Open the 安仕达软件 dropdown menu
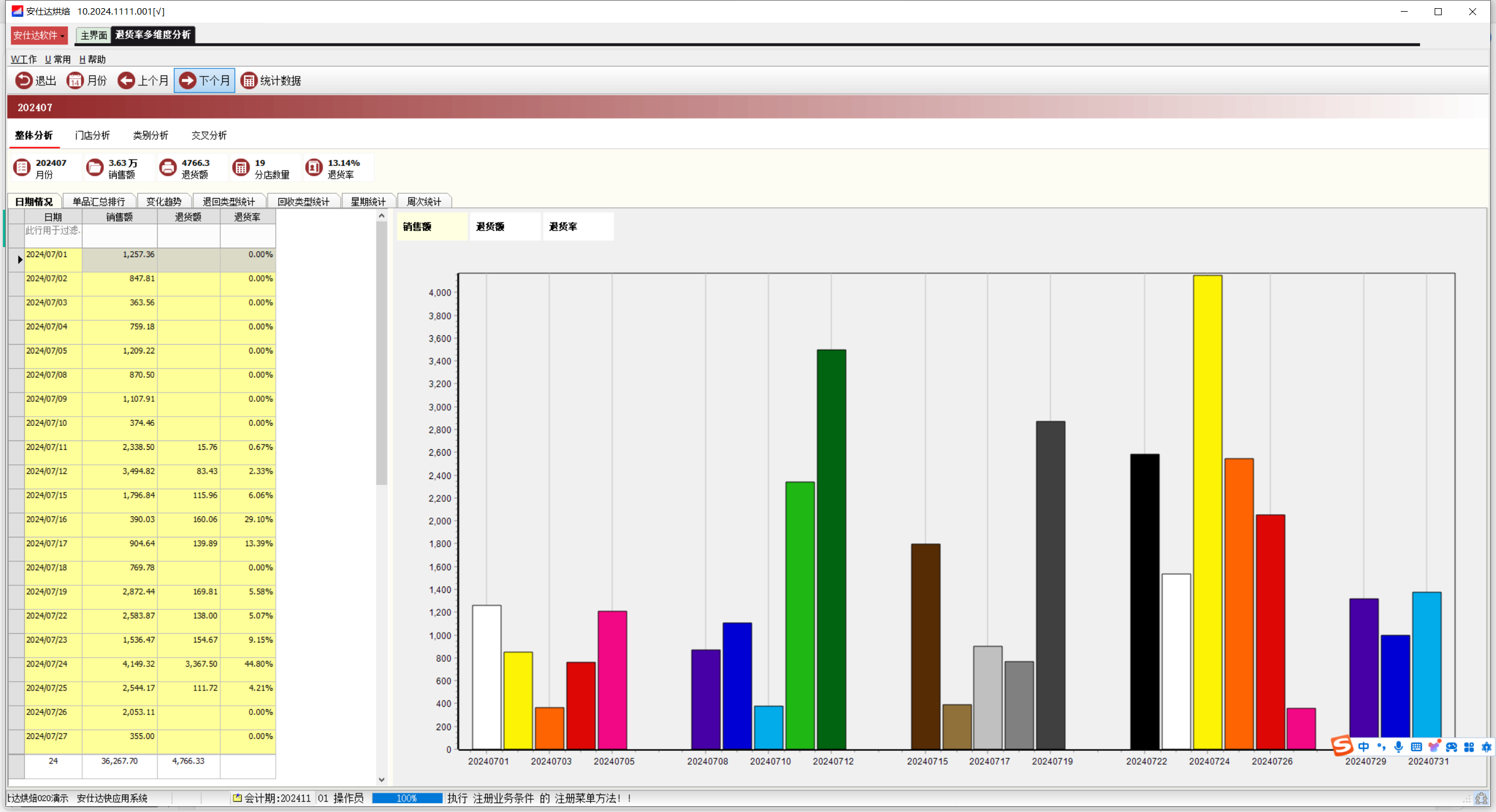The width and height of the screenshot is (1496, 812). [x=39, y=35]
